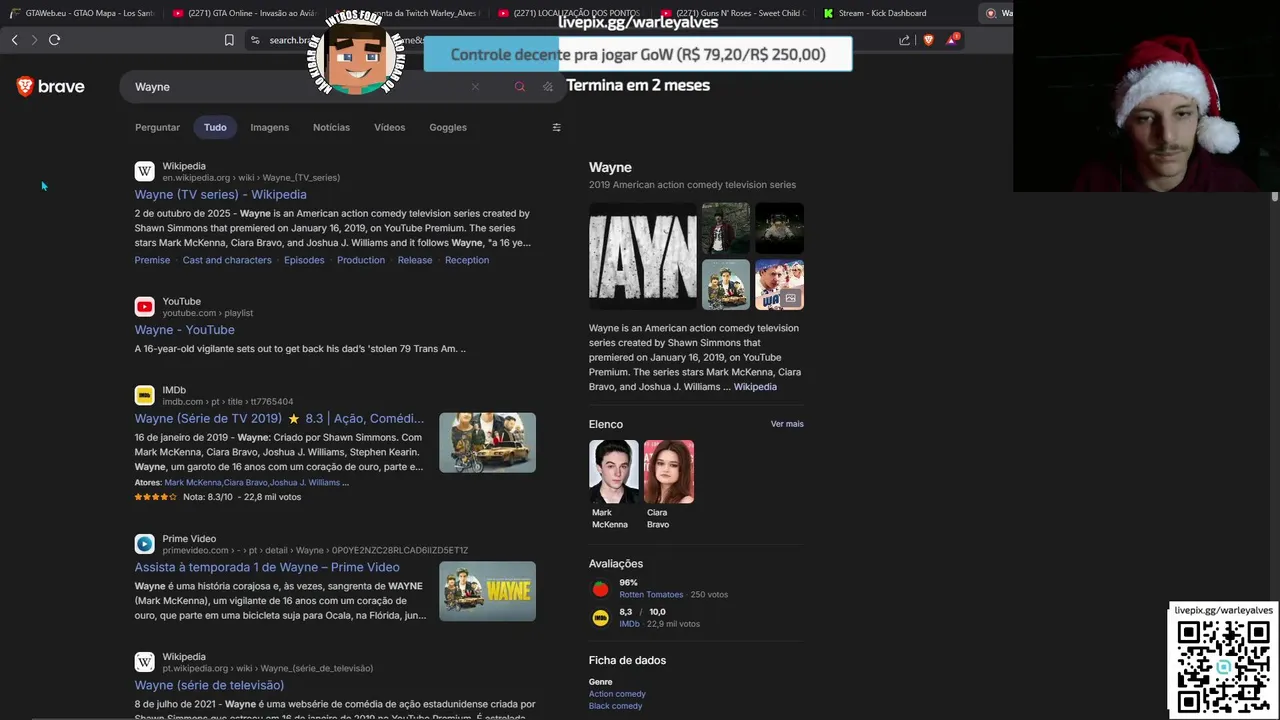Share this page via the share icon

[x=904, y=40]
